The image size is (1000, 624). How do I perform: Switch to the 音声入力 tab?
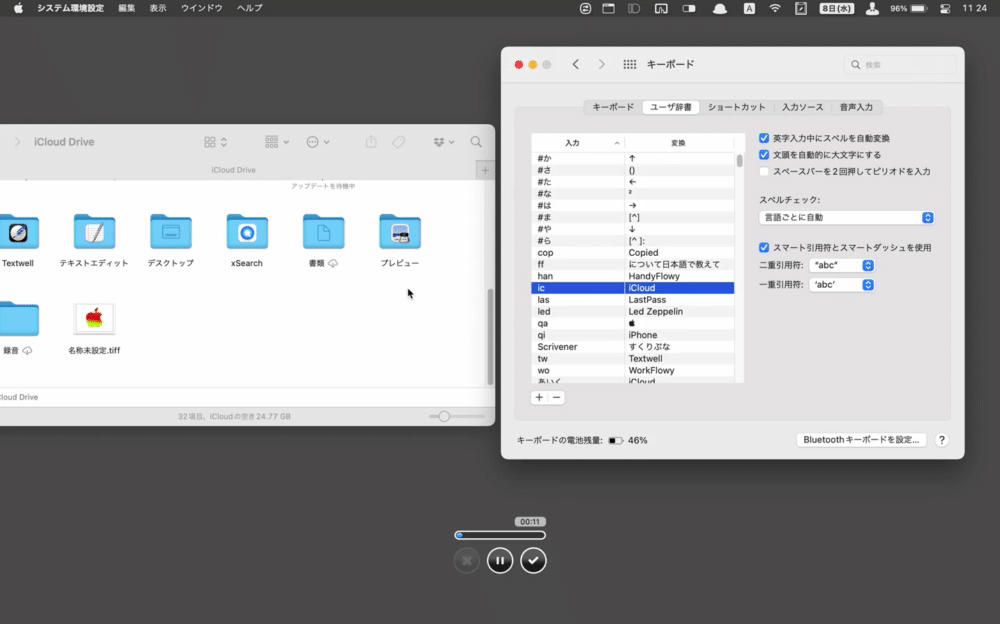click(857, 107)
